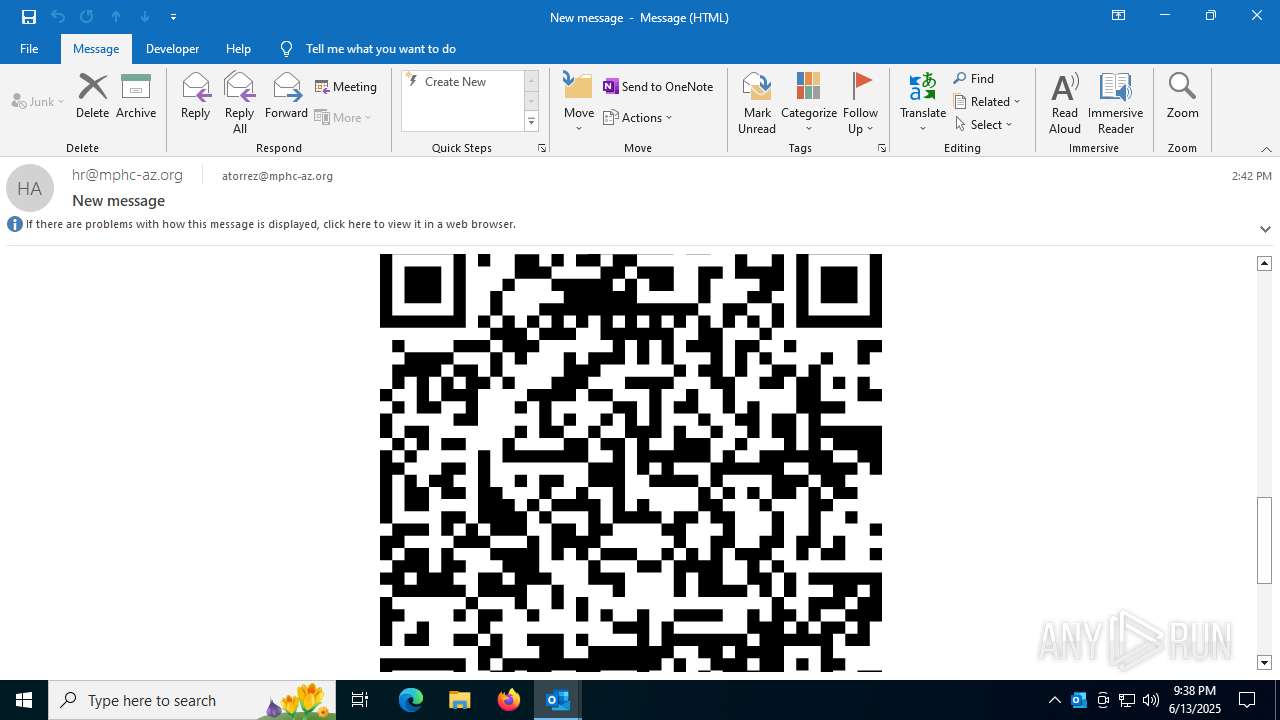This screenshot has height=720, width=1280.
Task: Launch Microsoft Edge from the taskbar
Action: tap(411, 700)
